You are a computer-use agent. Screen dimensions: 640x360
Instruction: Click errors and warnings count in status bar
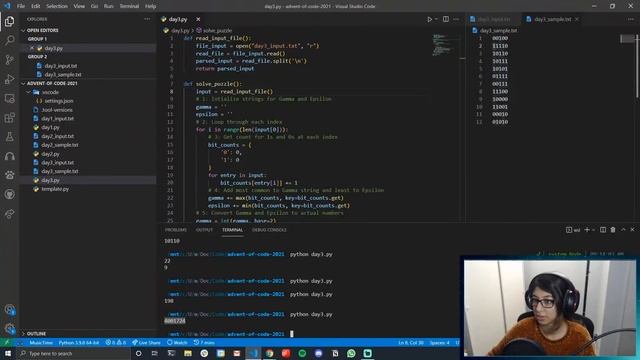coord(116,342)
